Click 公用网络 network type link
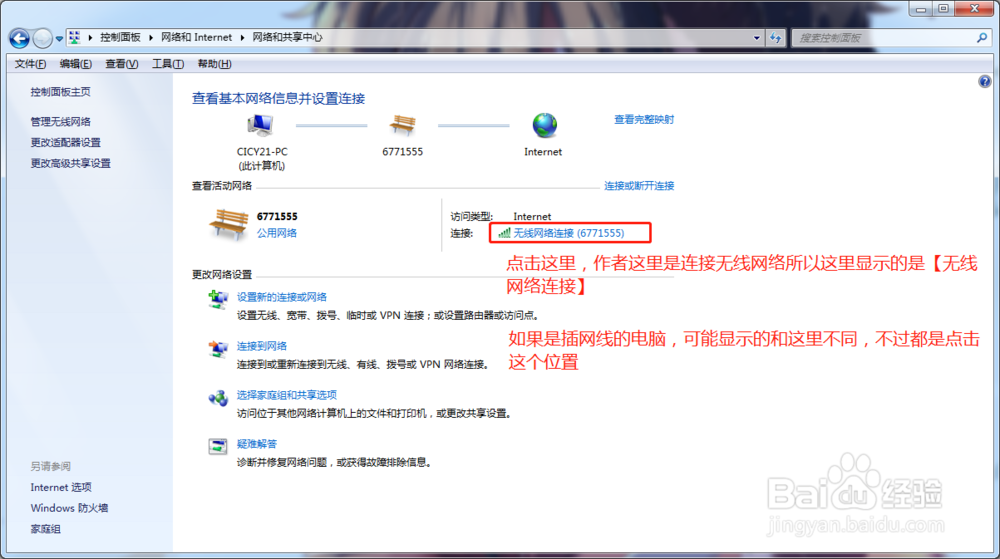The width and height of the screenshot is (1000, 559). [x=277, y=233]
